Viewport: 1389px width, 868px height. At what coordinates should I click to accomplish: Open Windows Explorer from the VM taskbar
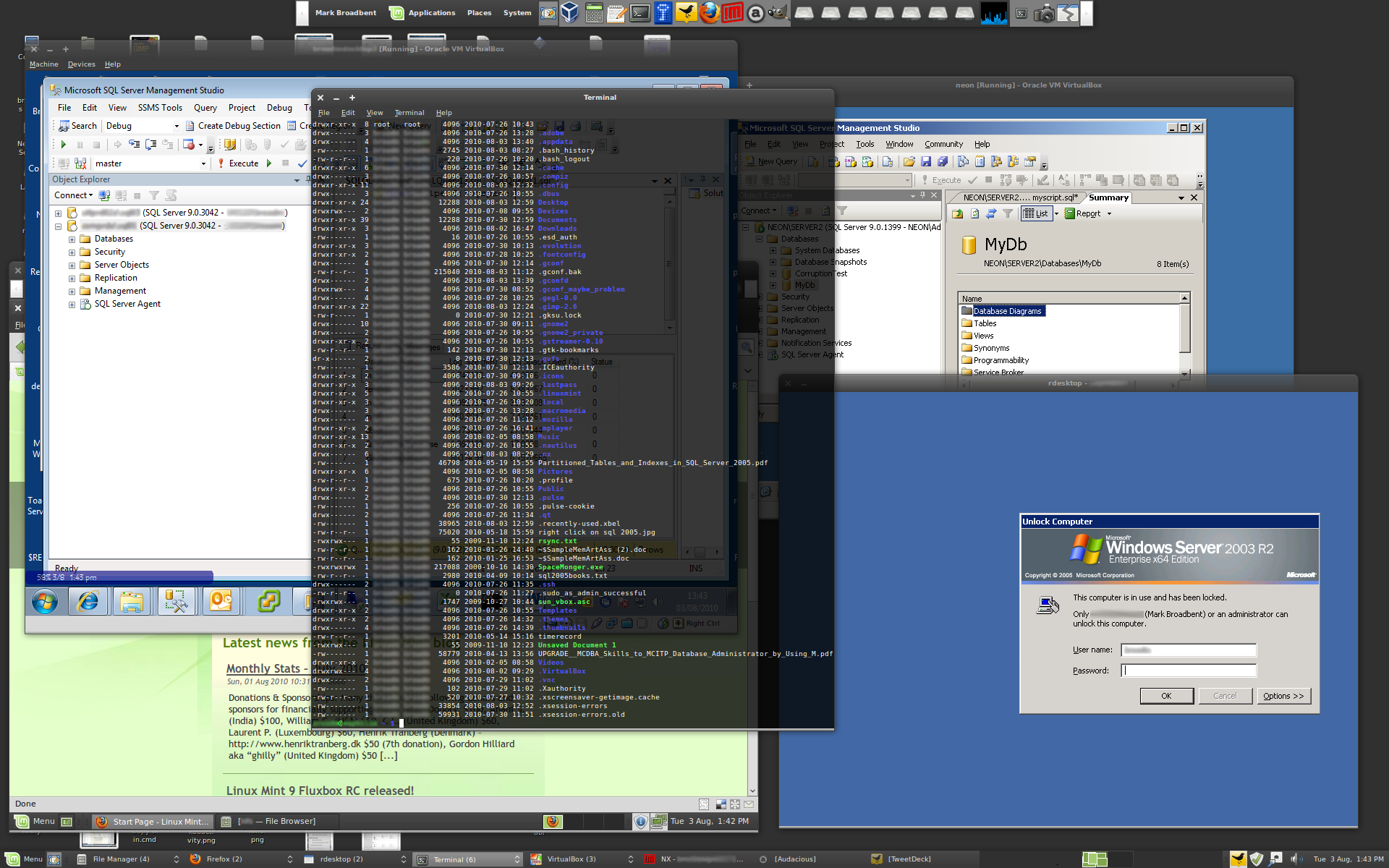(132, 601)
